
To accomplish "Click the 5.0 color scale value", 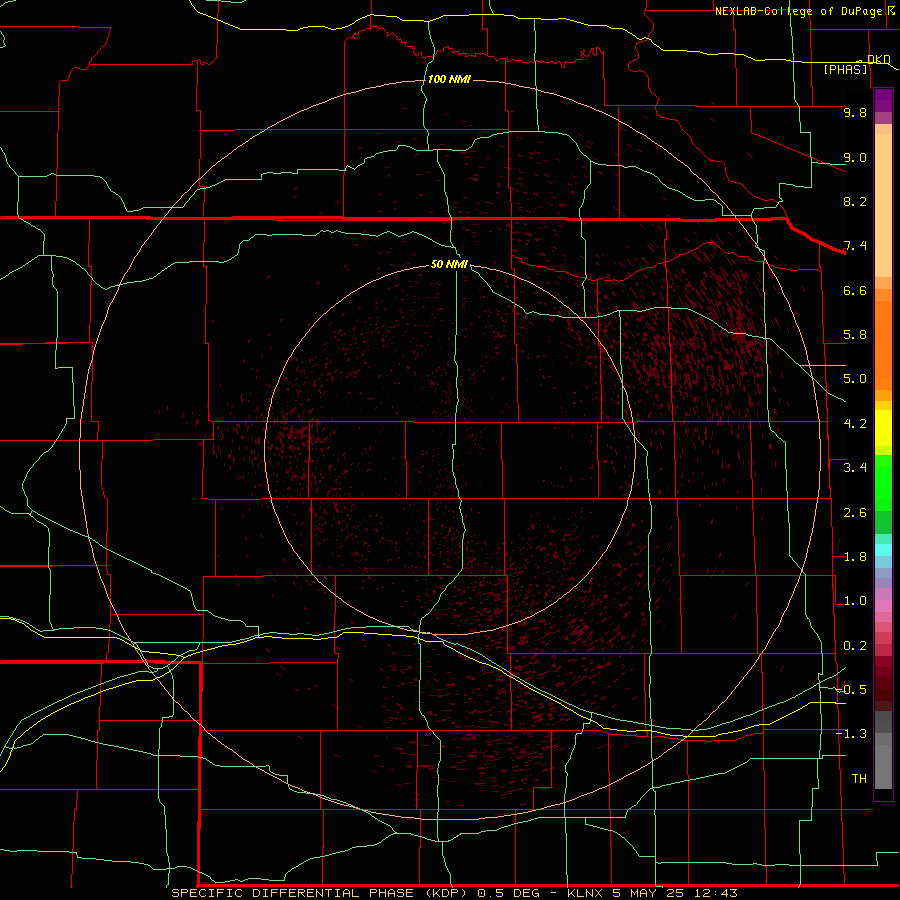I will pyautogui.click(x=855, y=379).
